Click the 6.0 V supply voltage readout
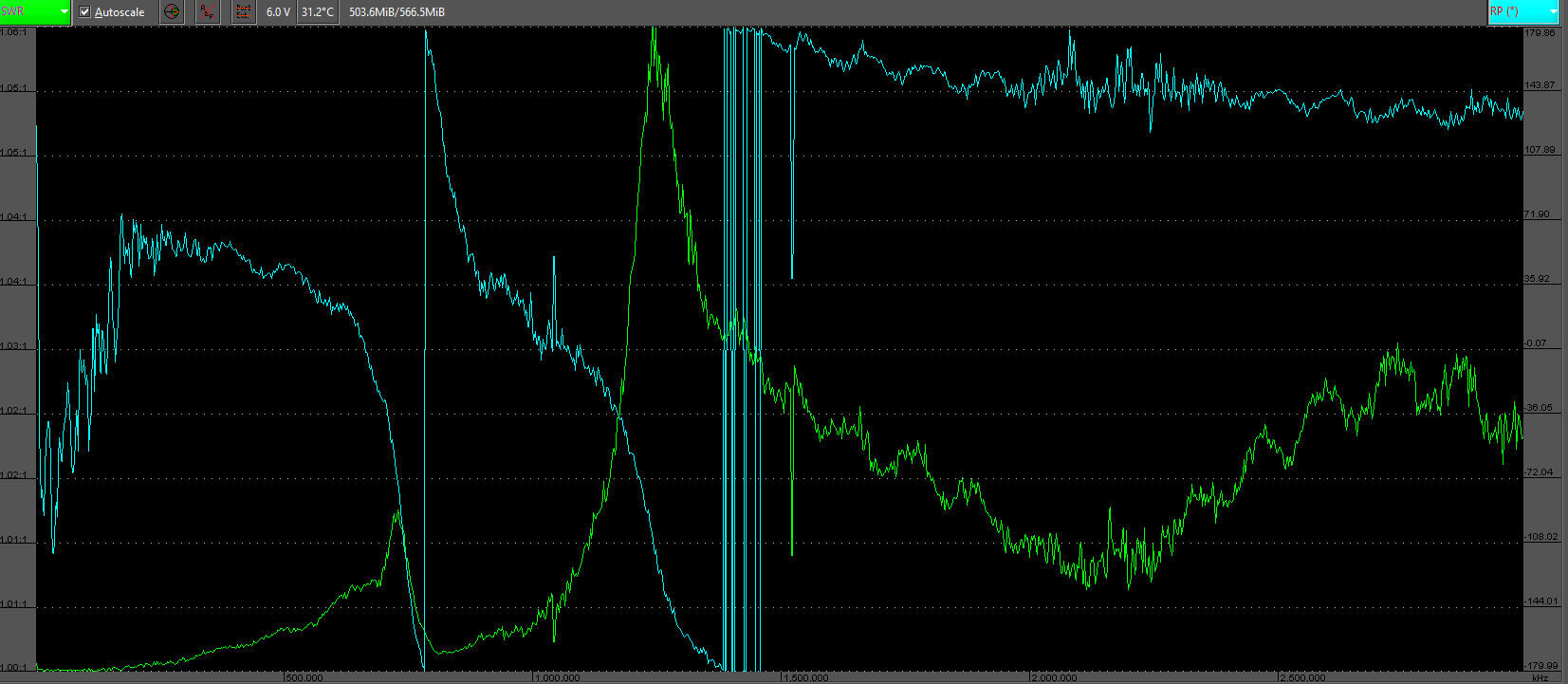The image size is (1568, 684). point(278,12)
